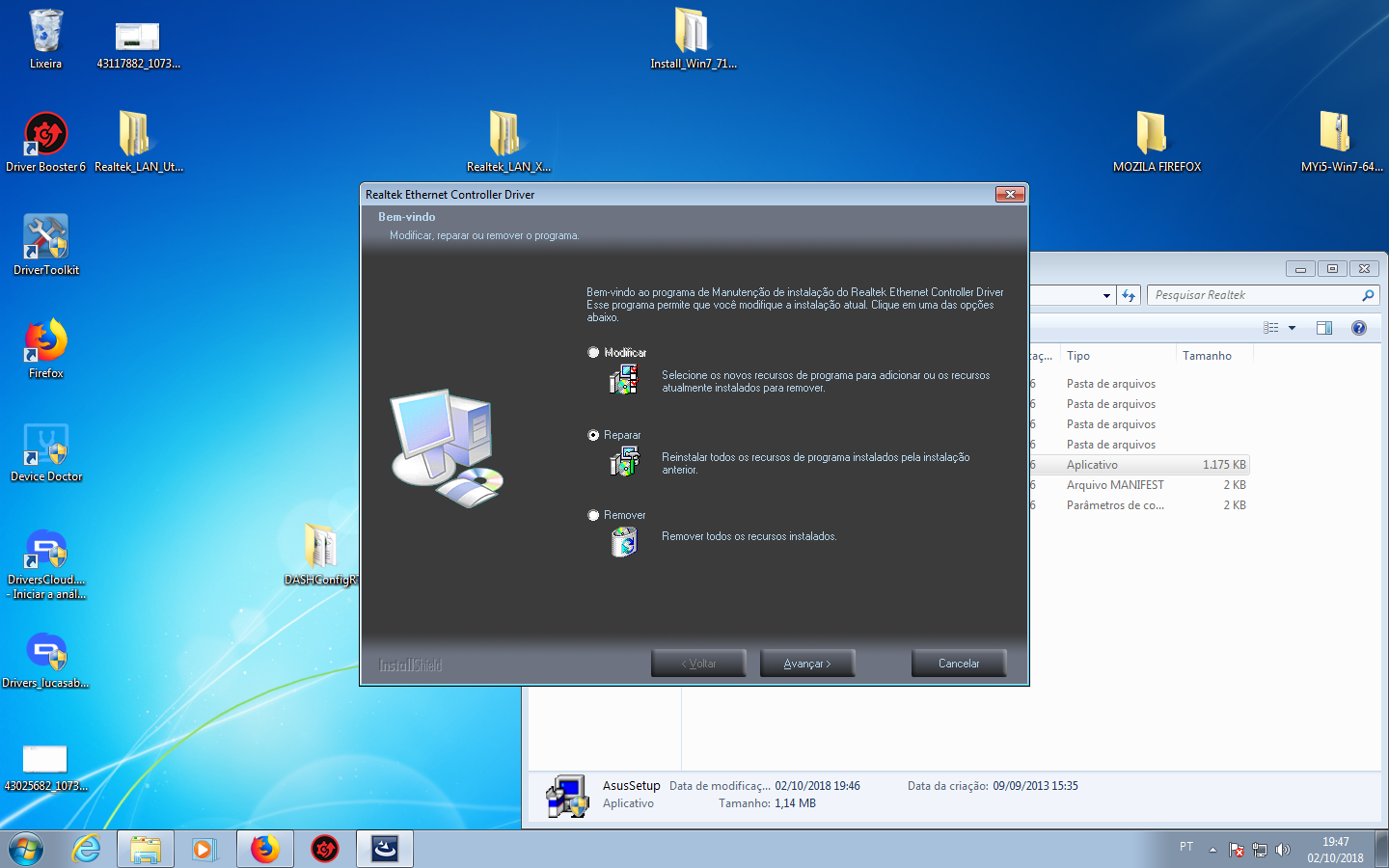Screen dimensions: 1389x868
Task: Click the creation date 09/09/2013 15:35
Action: 1035,786
